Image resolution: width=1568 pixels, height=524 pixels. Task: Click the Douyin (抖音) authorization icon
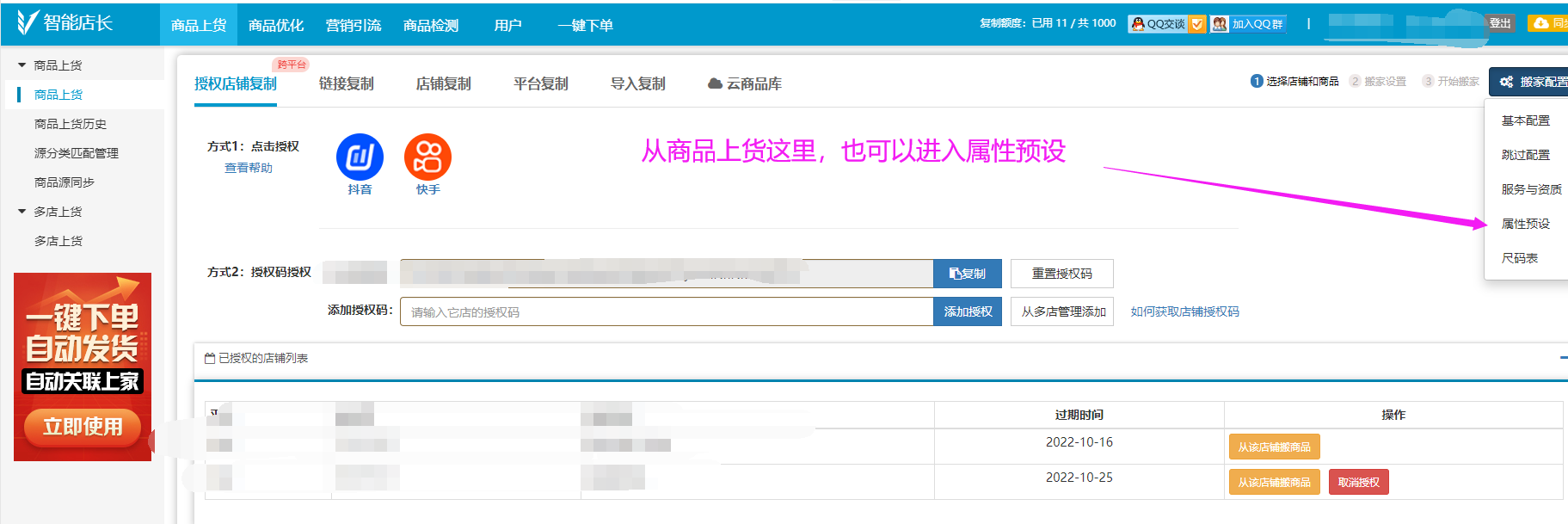(360, 157)
